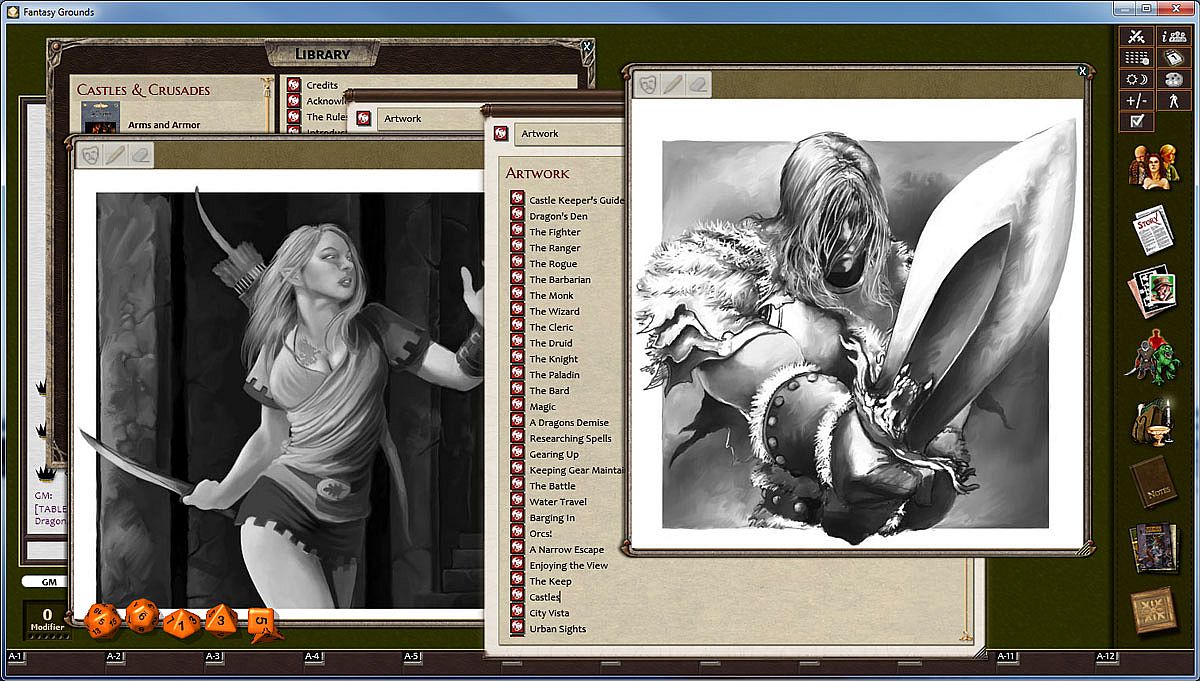The height and width of the screenshot is (681, 1200).
Task: Pick up the orange d20 die
Action: [x=105, y=619]
